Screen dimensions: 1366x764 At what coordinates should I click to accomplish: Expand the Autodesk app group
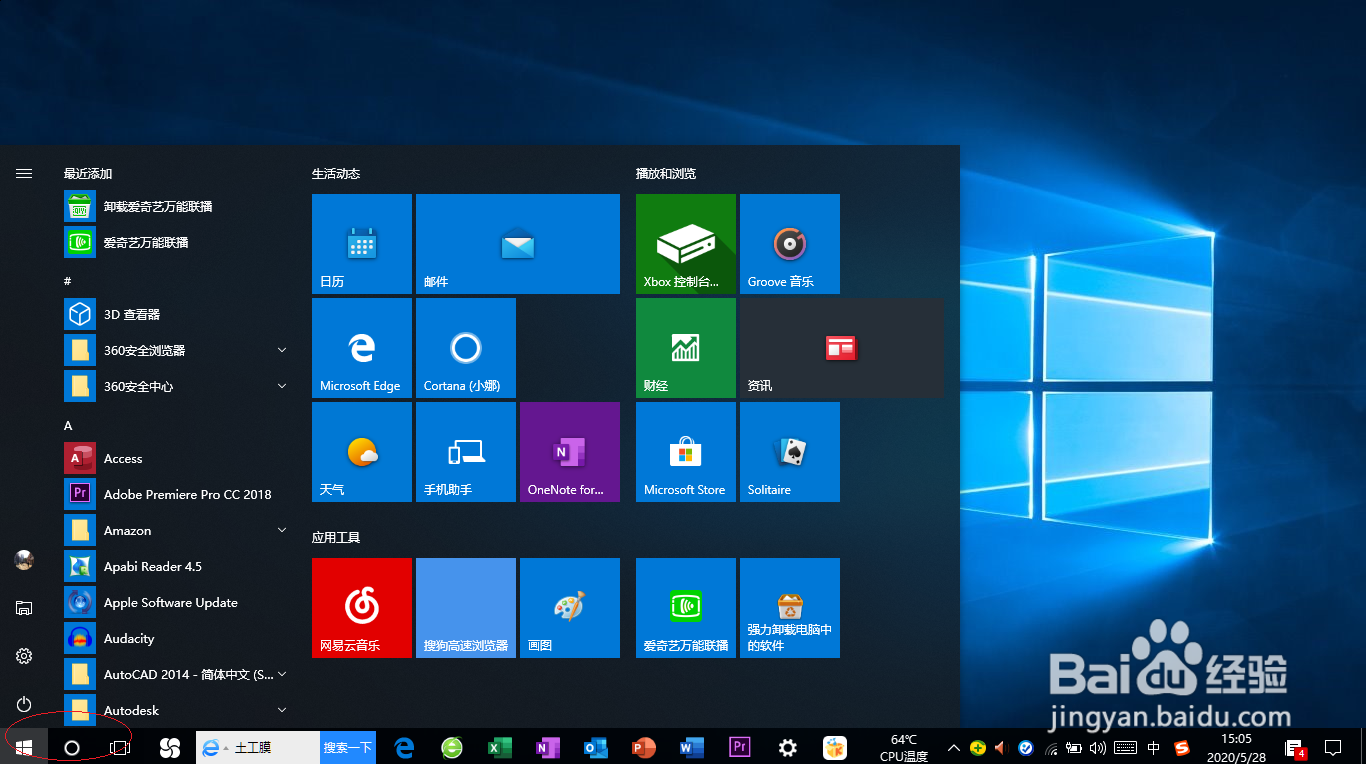point(281,710)
